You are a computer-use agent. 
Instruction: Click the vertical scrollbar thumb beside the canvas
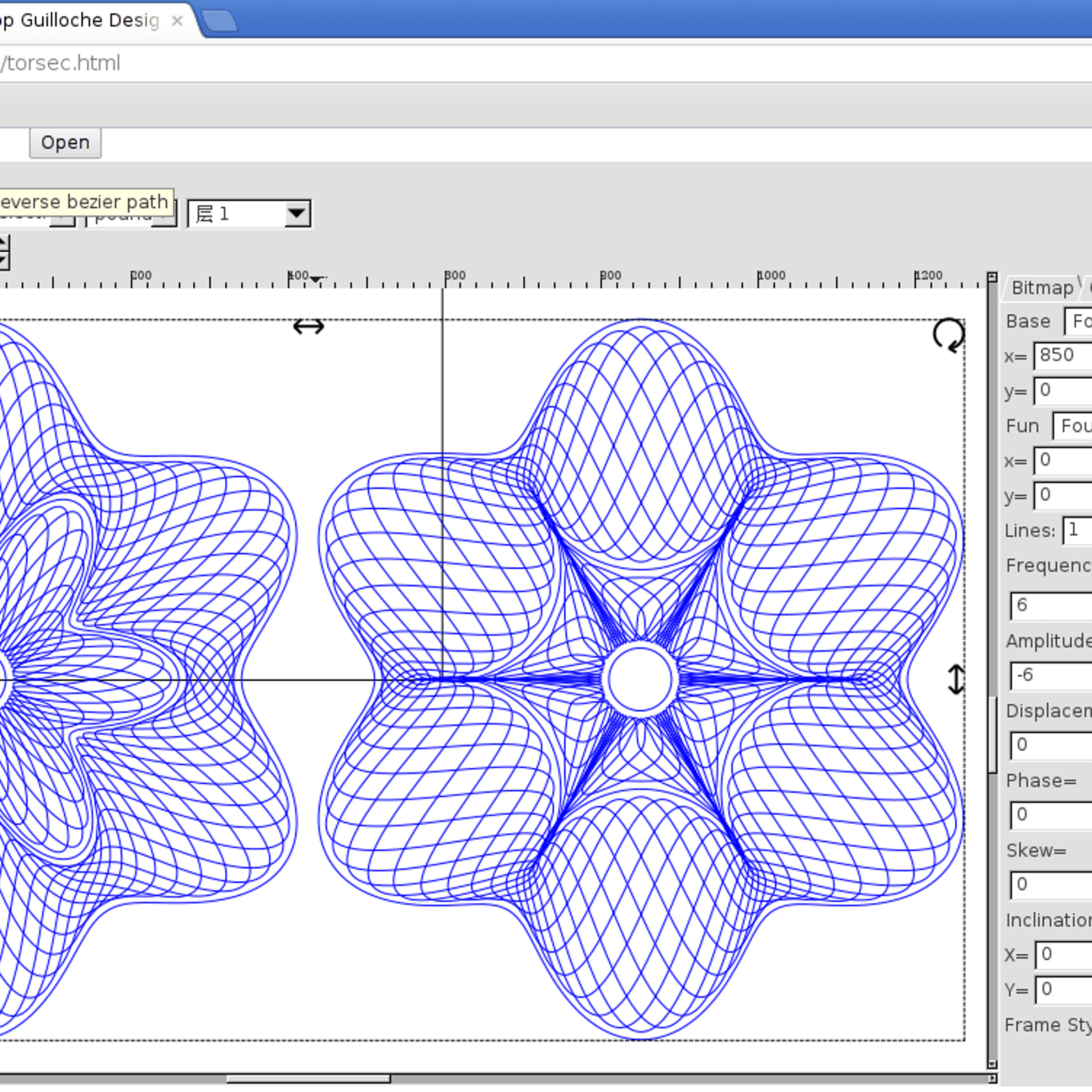click(993, 734)
